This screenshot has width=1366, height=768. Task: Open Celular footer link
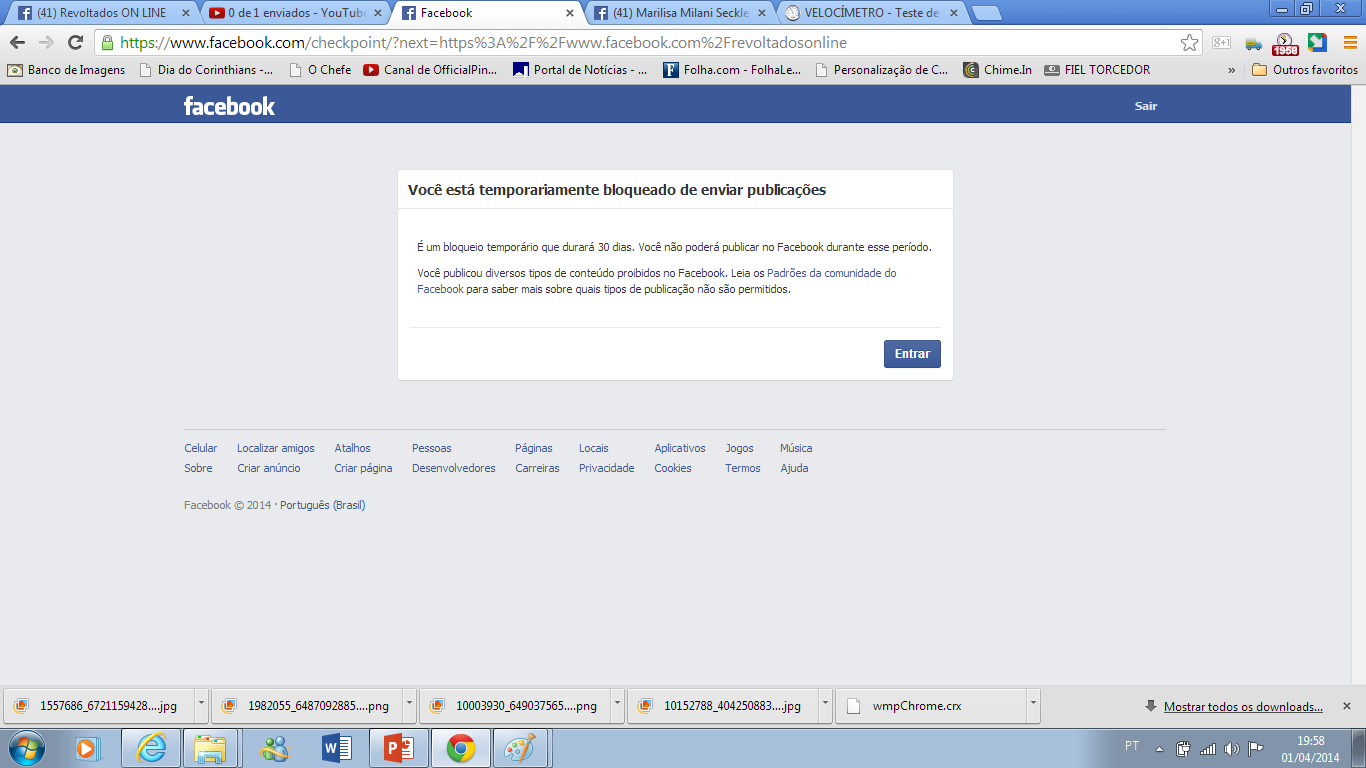(201, 448)
